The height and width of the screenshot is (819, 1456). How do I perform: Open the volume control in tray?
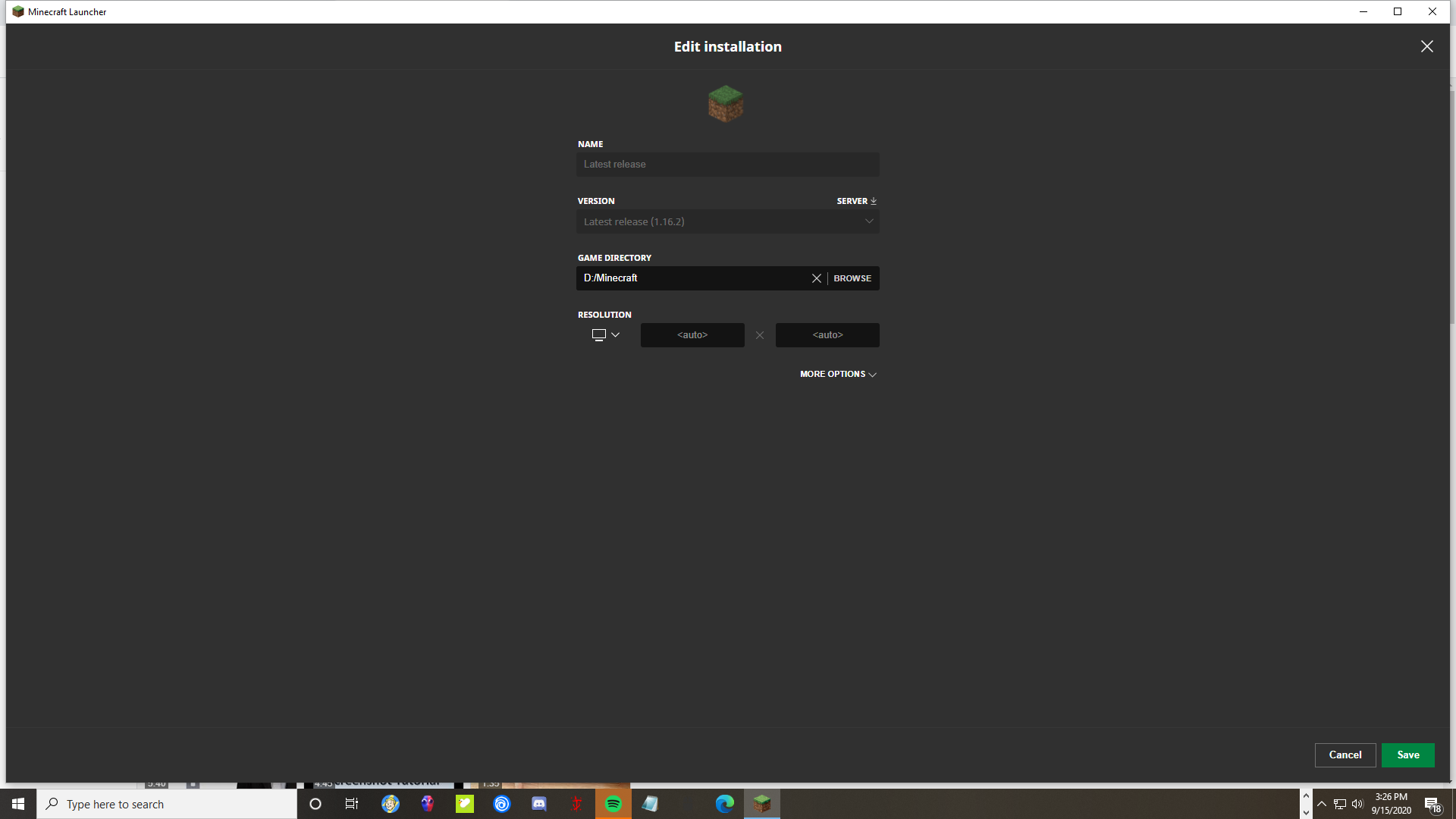point(1357,804)
